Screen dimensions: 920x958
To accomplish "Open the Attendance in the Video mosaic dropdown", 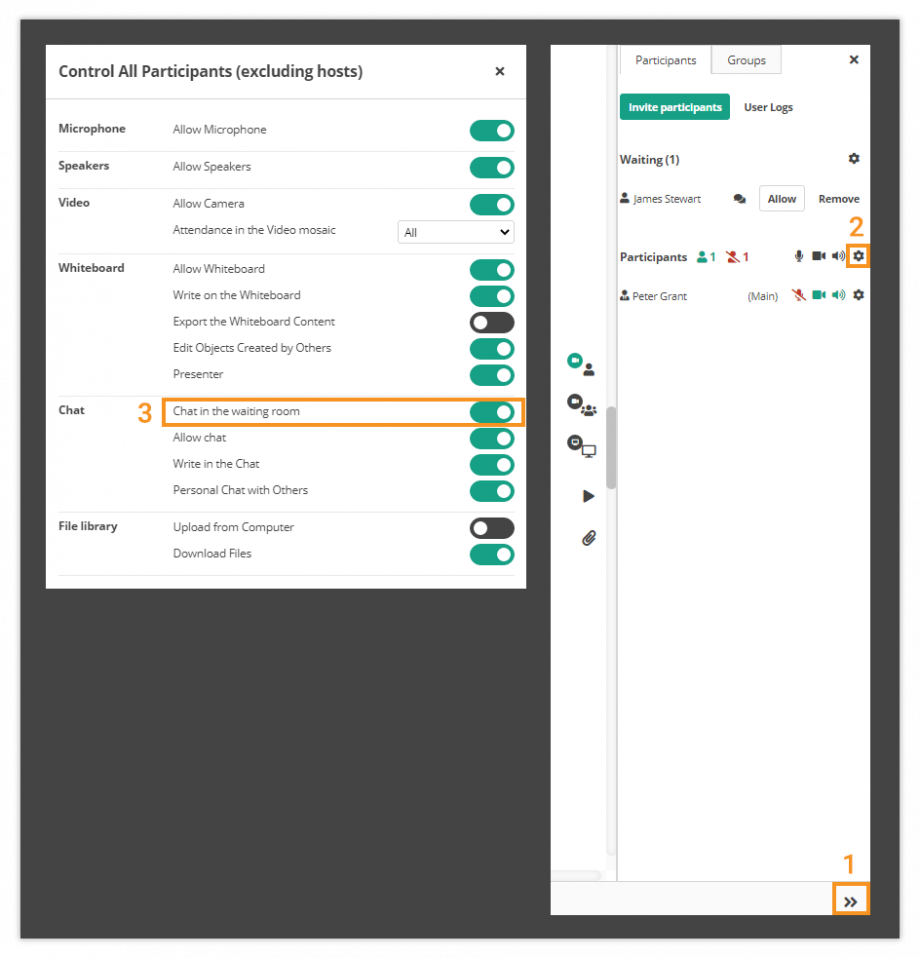I will coord(455,232).
